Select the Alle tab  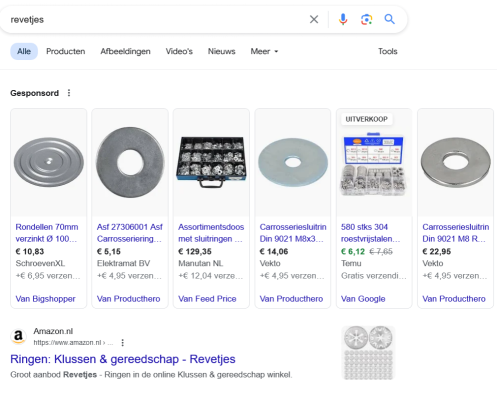coord(24,51)
